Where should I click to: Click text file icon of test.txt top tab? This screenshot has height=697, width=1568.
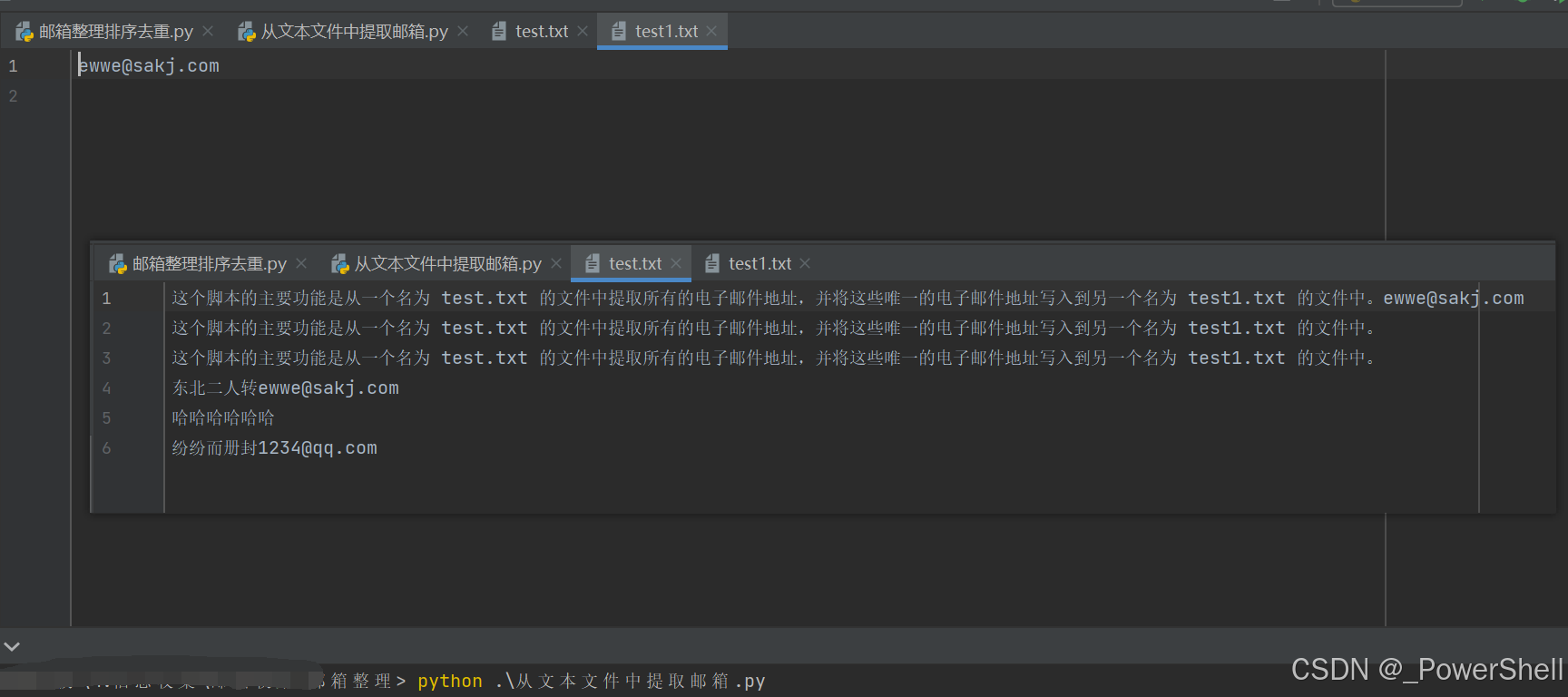[499, 32]
